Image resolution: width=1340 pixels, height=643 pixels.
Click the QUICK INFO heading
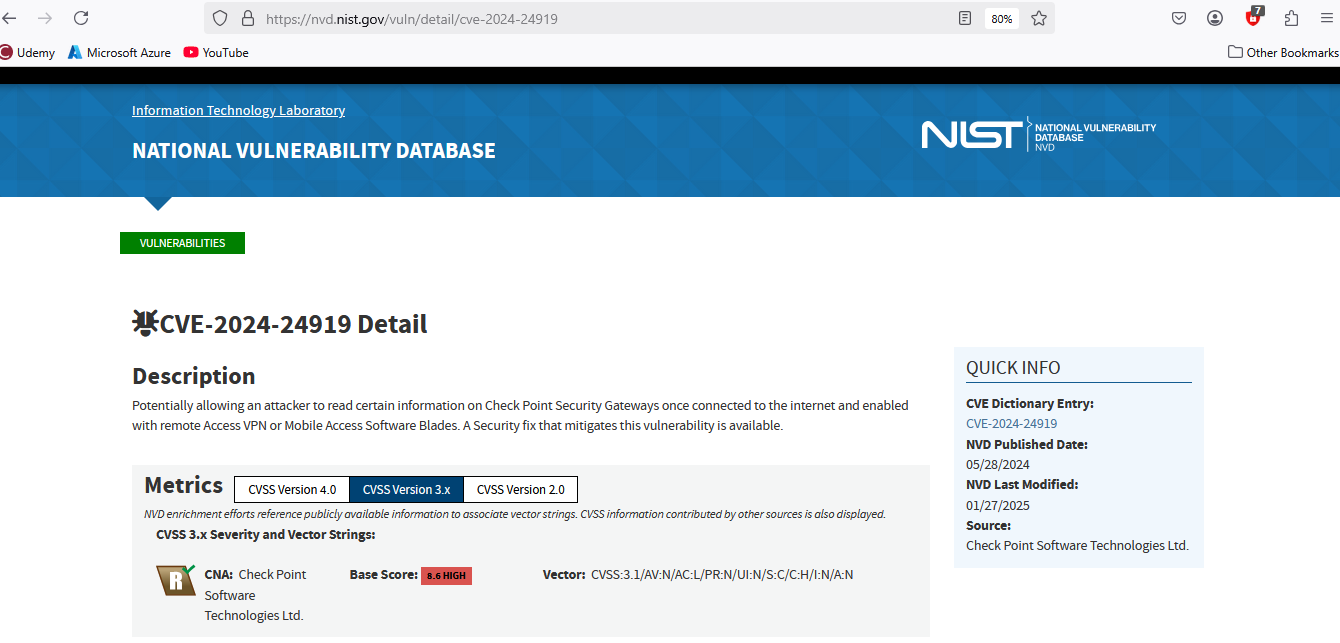click(x=1013, y=368)
